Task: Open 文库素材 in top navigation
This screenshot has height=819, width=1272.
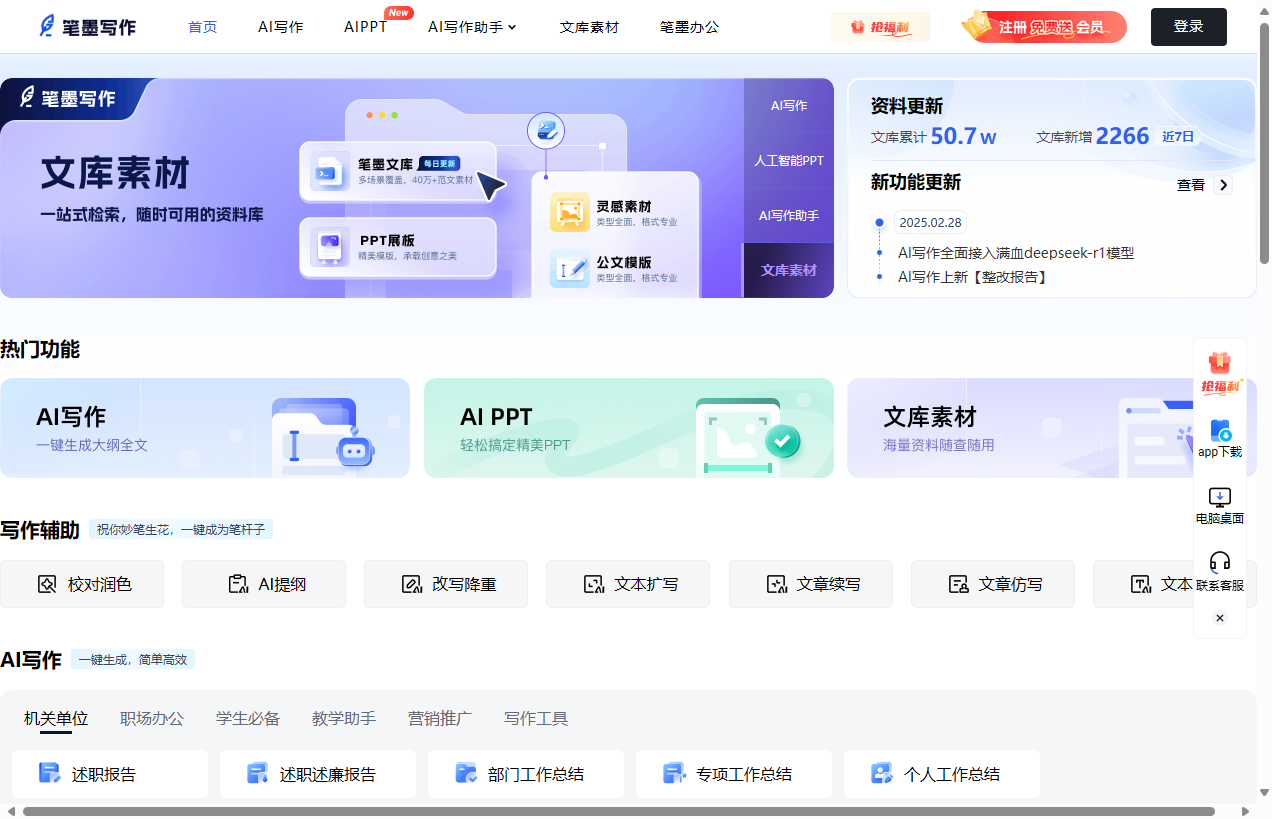Action: coord(589,27)
